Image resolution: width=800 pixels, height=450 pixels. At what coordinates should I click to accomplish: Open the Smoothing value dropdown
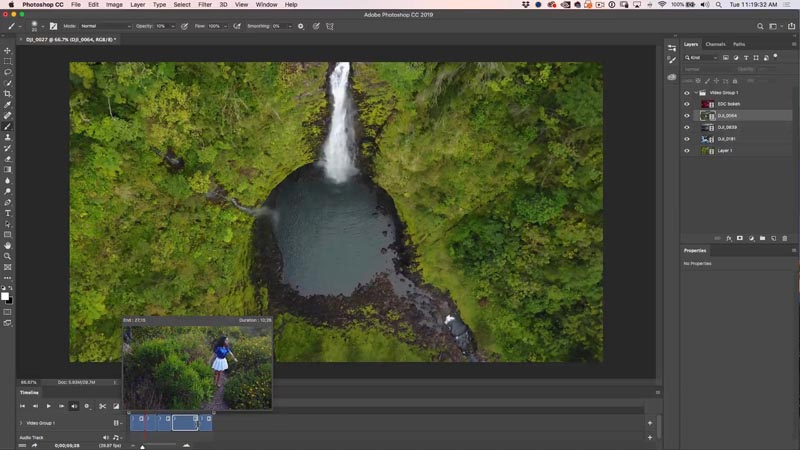click(289, 26)
